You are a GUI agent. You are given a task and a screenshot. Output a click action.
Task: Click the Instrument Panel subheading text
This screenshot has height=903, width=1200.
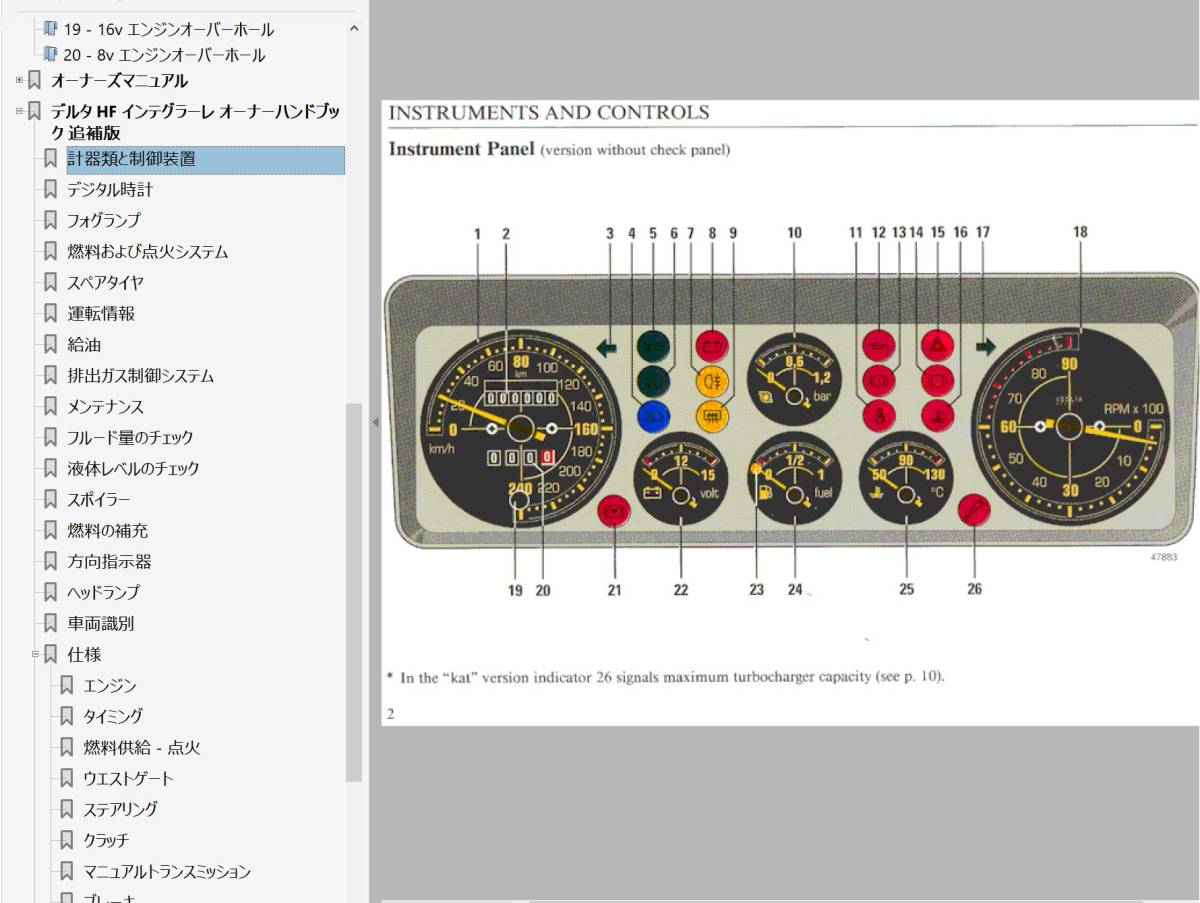461,149
